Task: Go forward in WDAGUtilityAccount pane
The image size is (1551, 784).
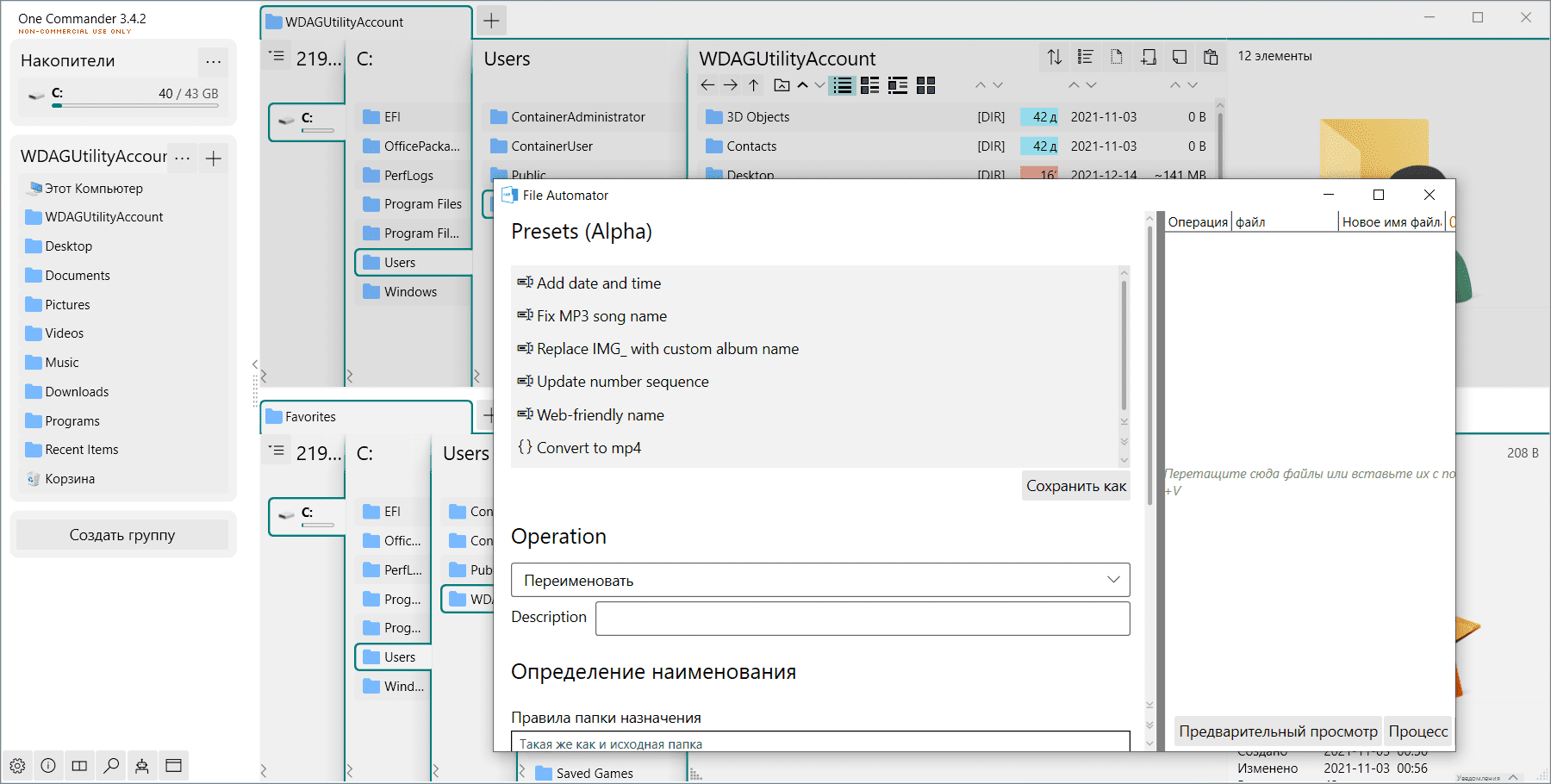Action: tap(731, 84)
